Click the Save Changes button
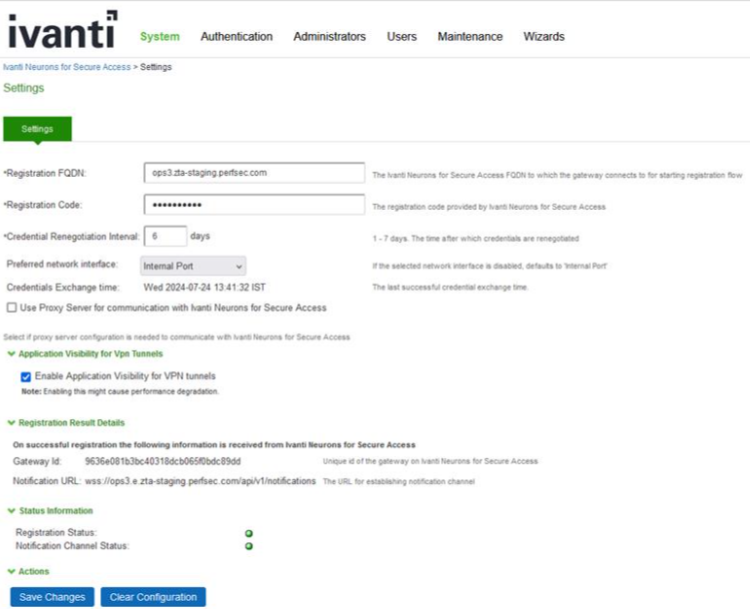Viewport: 750px width, 609px height. click(52, 597)
